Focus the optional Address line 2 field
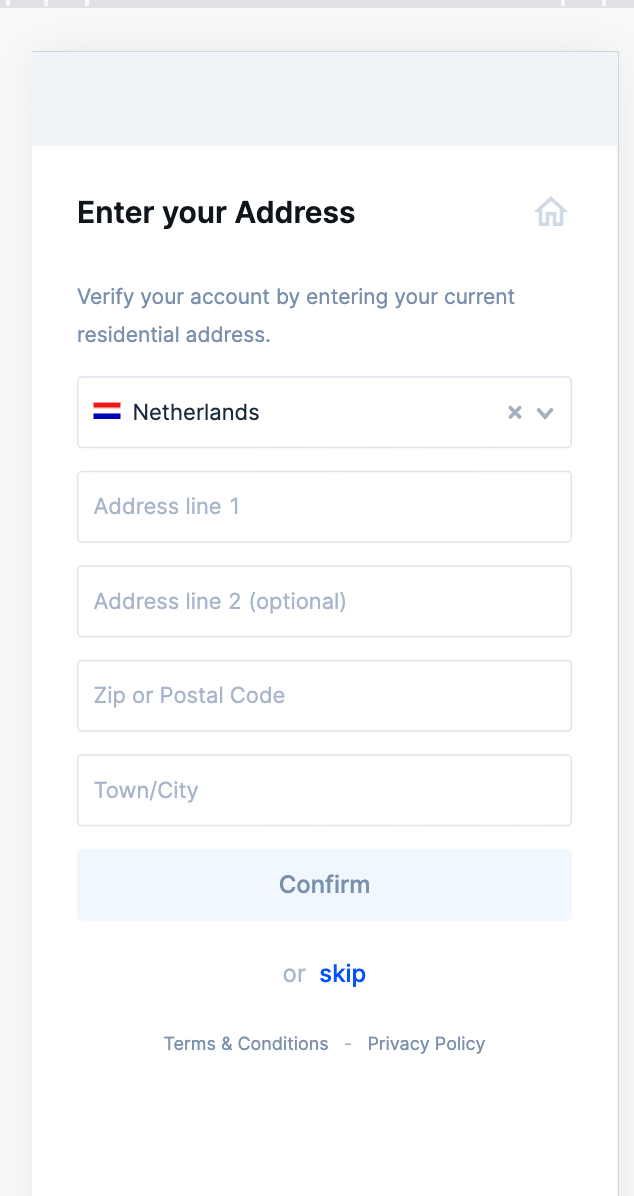634x1196 pixels. click(x=324, y=601)
